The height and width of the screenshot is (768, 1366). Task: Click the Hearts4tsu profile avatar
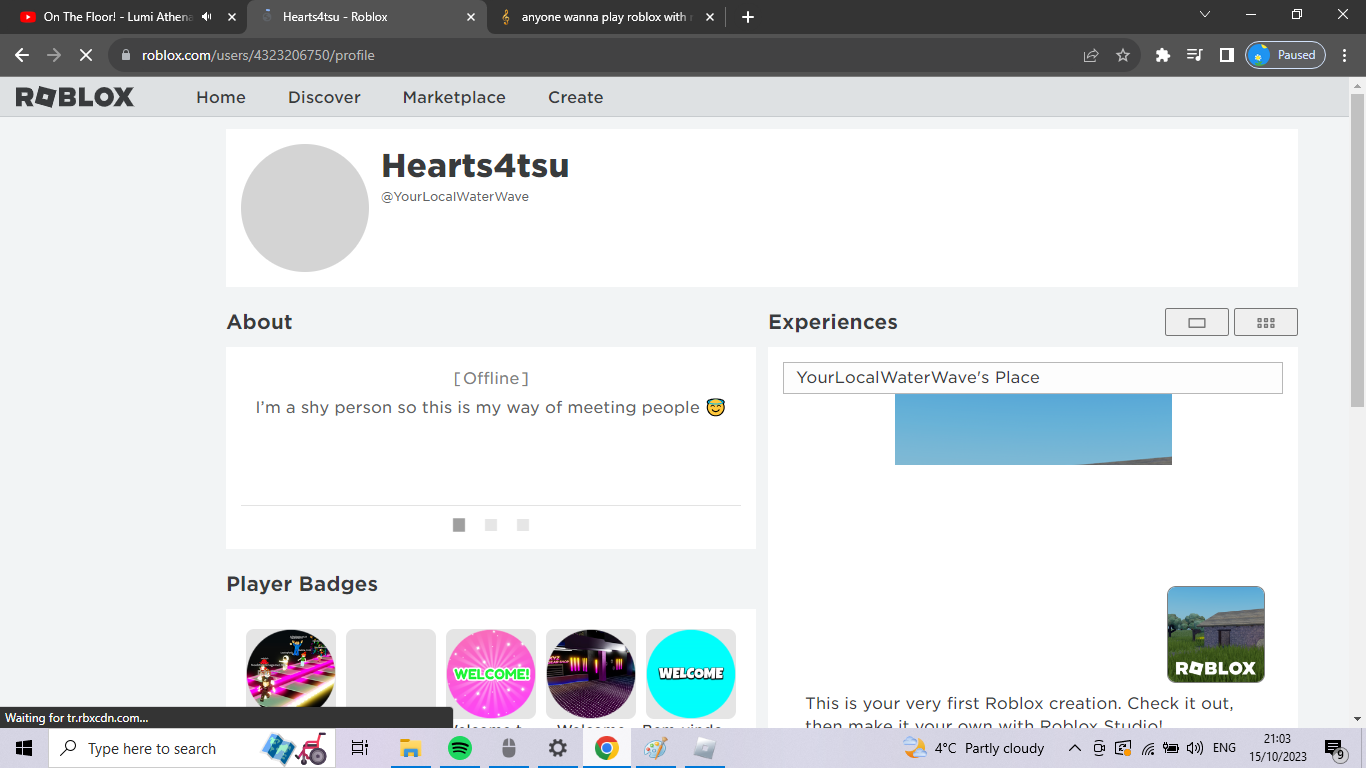pyautogui.click(x=305, y=208)
